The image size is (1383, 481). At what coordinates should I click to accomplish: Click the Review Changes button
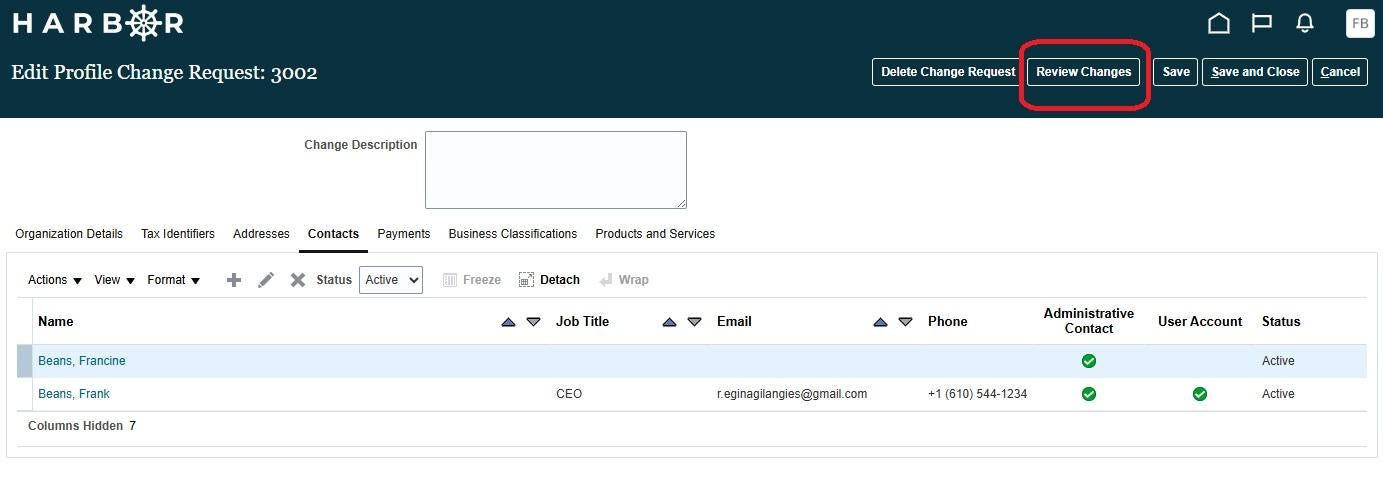point(1083,72)
